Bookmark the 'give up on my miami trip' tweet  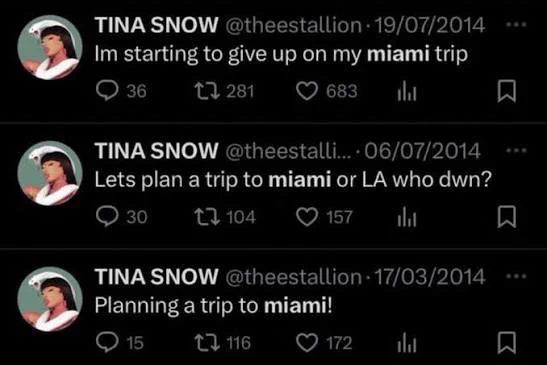[x=507, y=91]
